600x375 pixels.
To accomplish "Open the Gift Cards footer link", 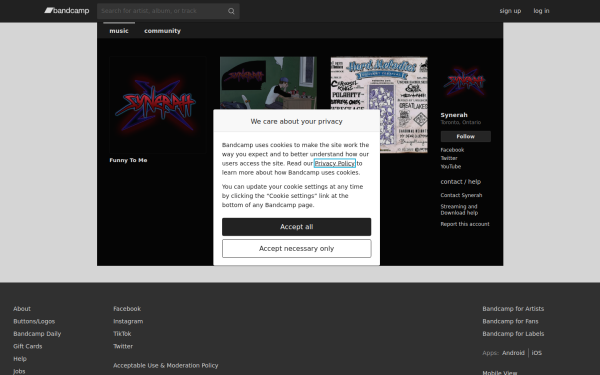I will pos(28,346).
